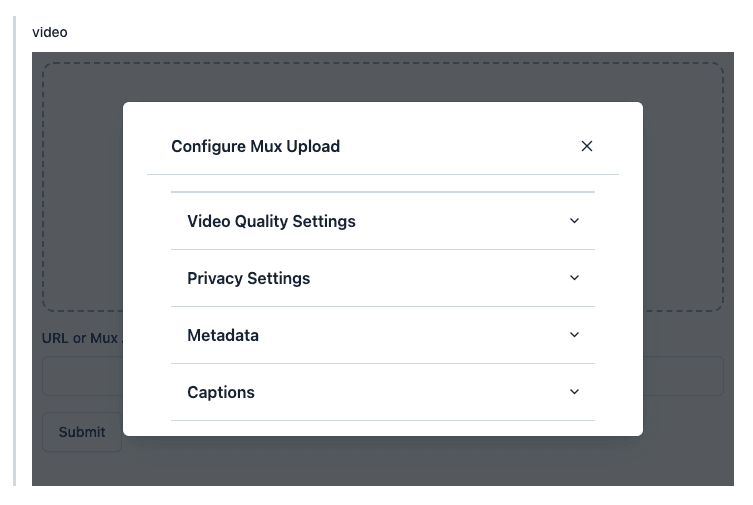The width and height of the screenshot is (753, 505).
Task: Click the chevron on the Metadata row
Action: point(574,335)
